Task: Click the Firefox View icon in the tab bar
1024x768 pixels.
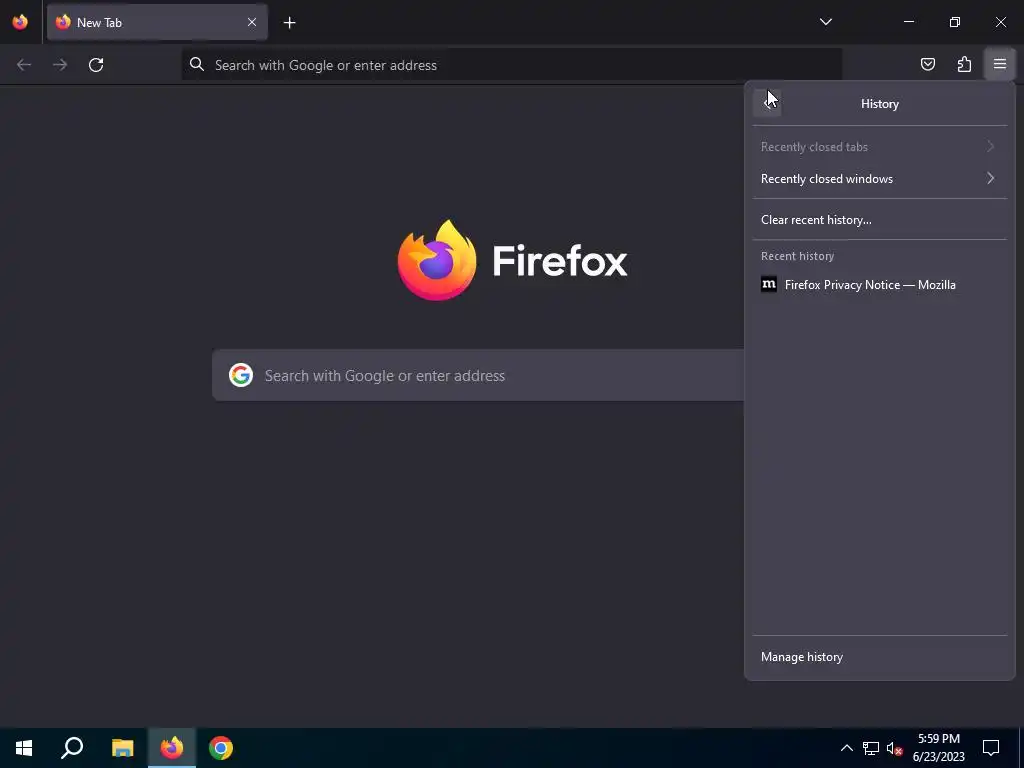Action: [20, 22]
